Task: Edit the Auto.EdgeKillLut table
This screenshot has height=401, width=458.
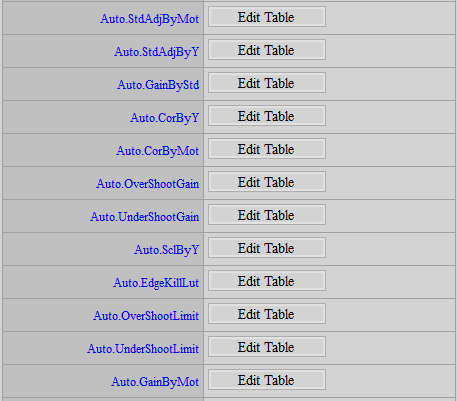Action: click(x=267, y=281)
